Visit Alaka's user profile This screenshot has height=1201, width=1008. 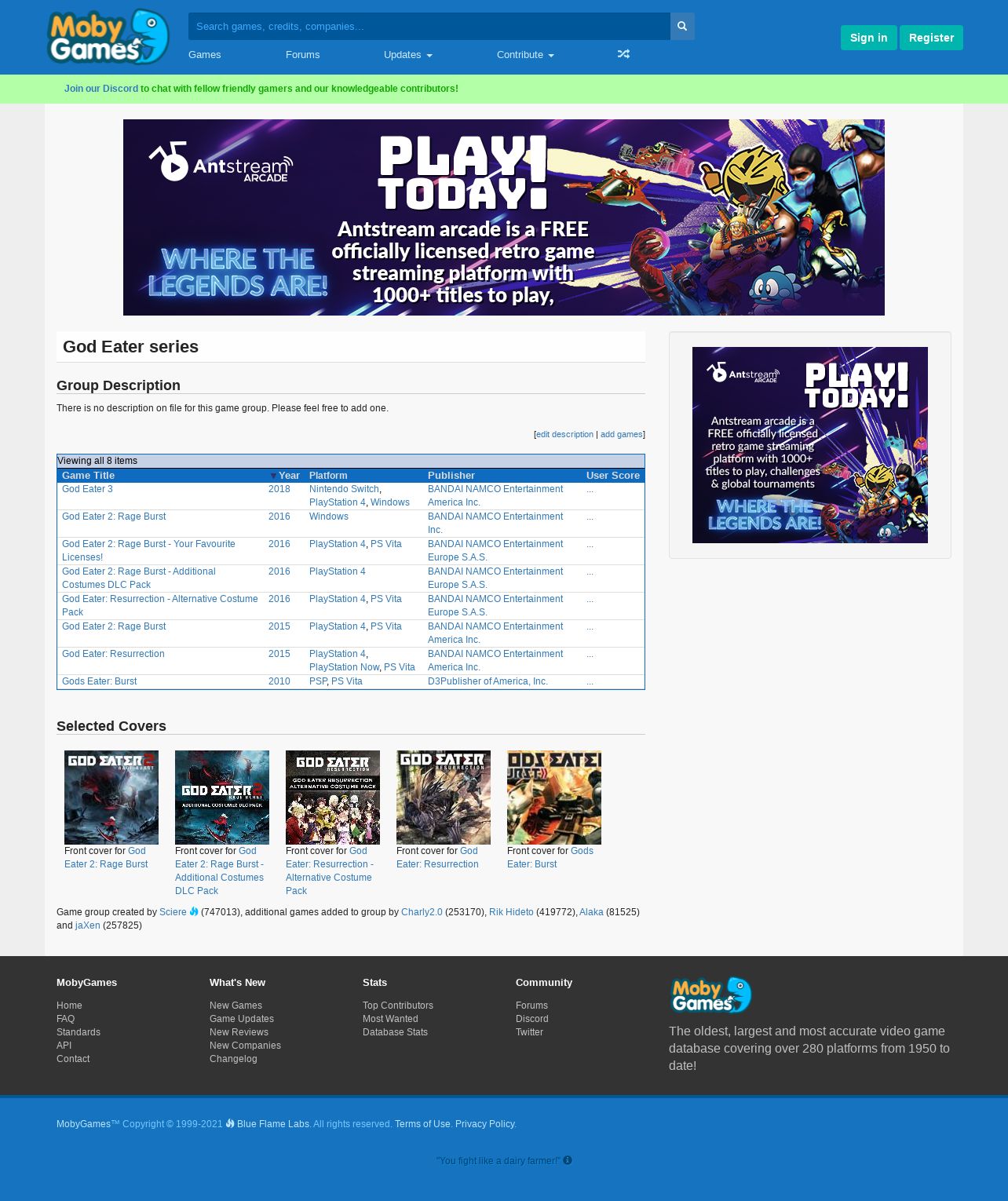591,912
